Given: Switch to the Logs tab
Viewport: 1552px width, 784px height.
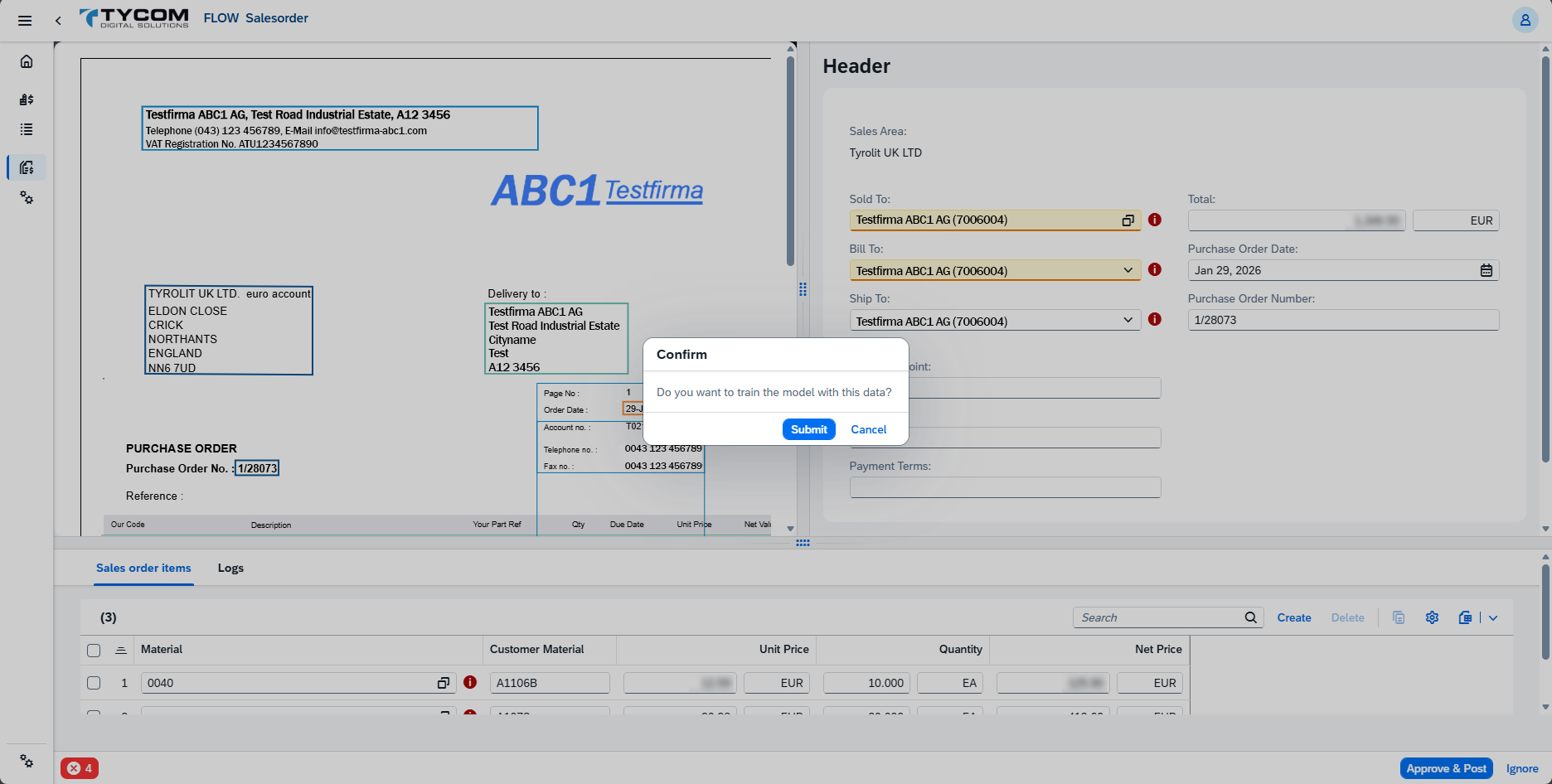Looking at the screenshot, I should click(230, 568).
